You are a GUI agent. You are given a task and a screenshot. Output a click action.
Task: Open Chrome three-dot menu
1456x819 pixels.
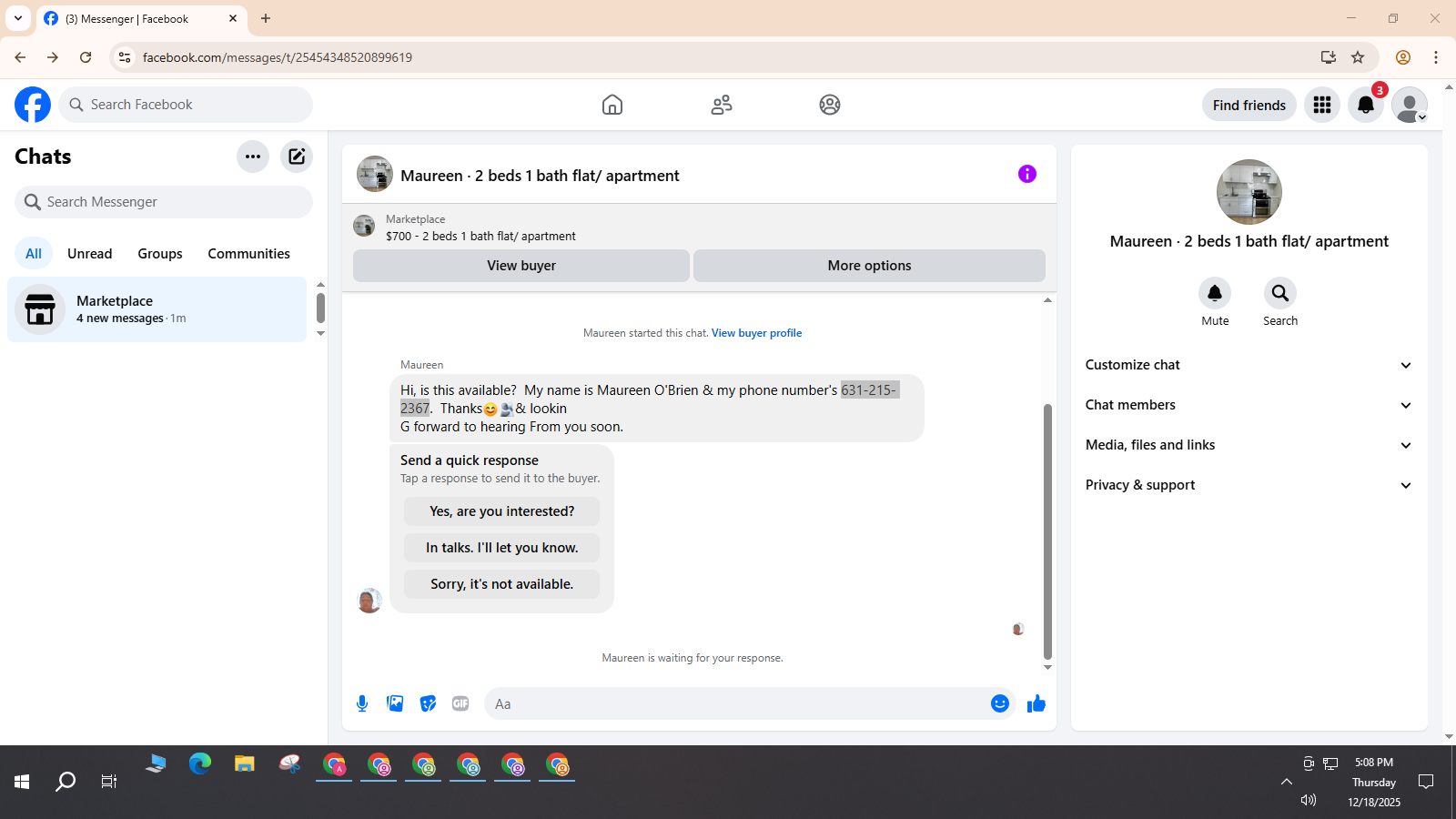click(1436, 57)
